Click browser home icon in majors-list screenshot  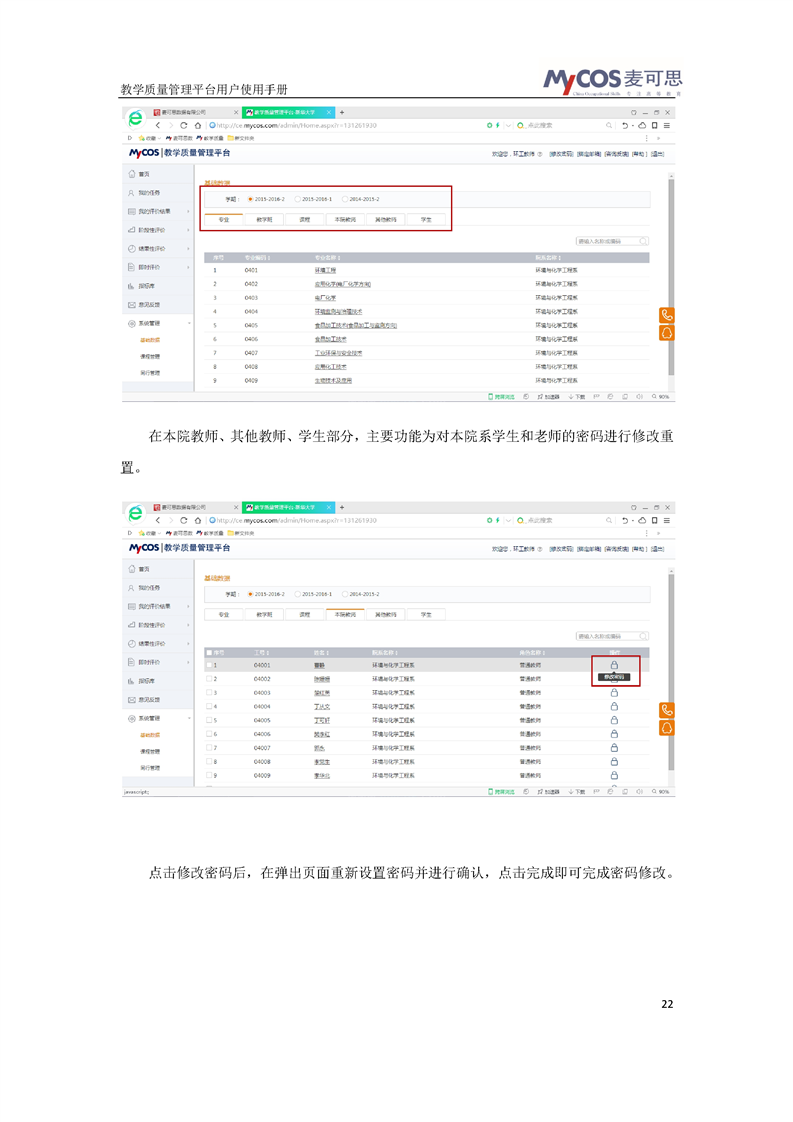[198, 125]
